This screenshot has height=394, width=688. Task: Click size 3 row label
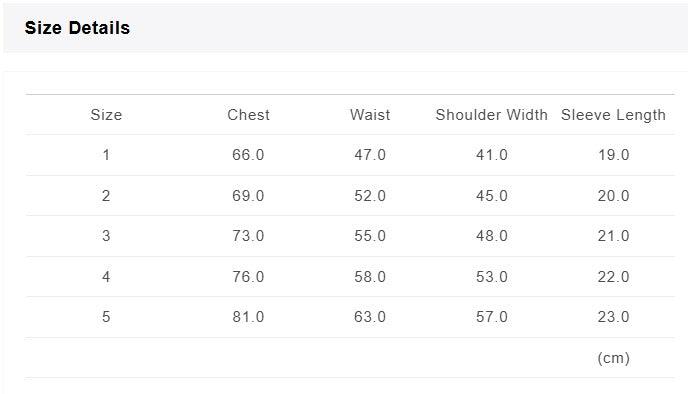coord(106,236)
